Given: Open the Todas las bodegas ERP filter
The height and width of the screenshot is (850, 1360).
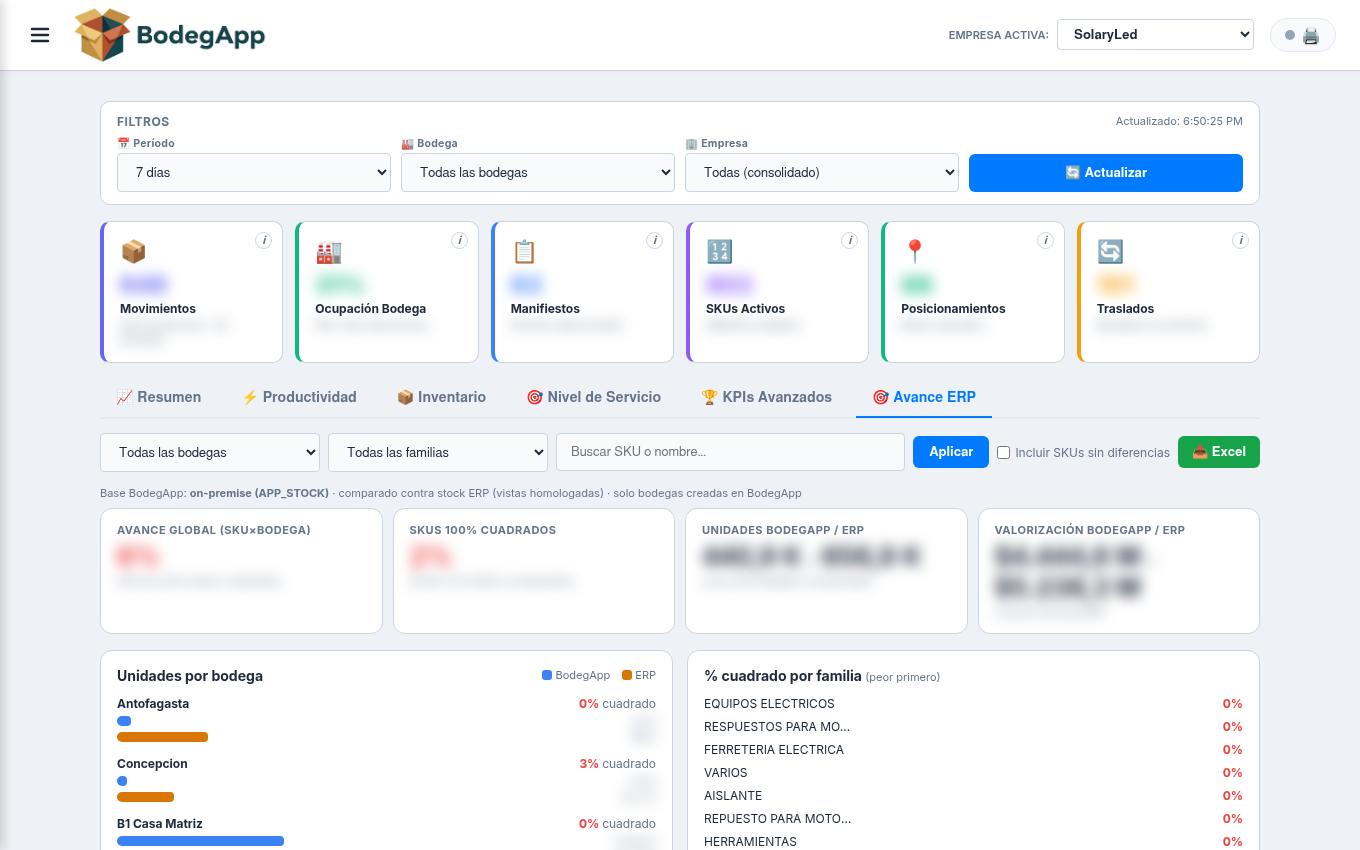Looking at the screenshot, I should point(210,452).
